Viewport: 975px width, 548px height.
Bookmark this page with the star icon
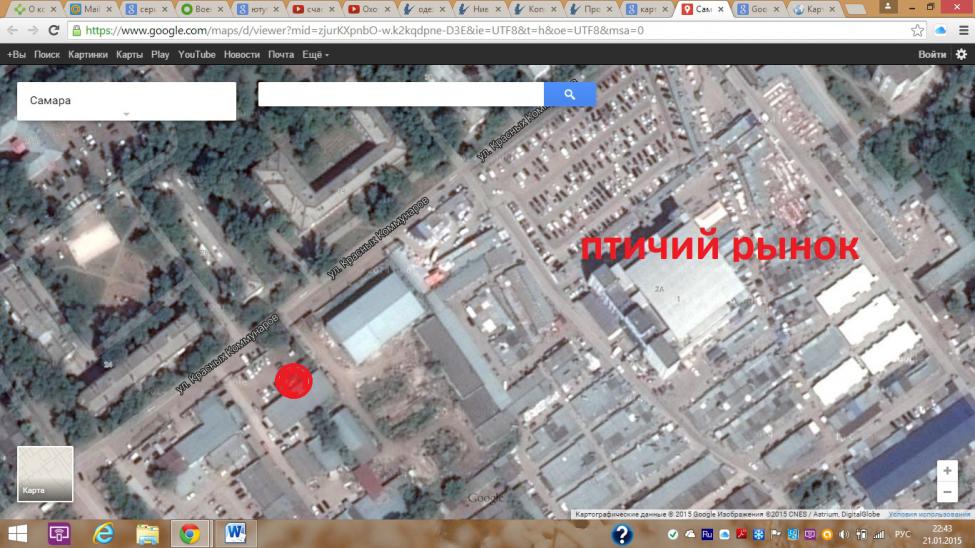click(x=917, y=30)
